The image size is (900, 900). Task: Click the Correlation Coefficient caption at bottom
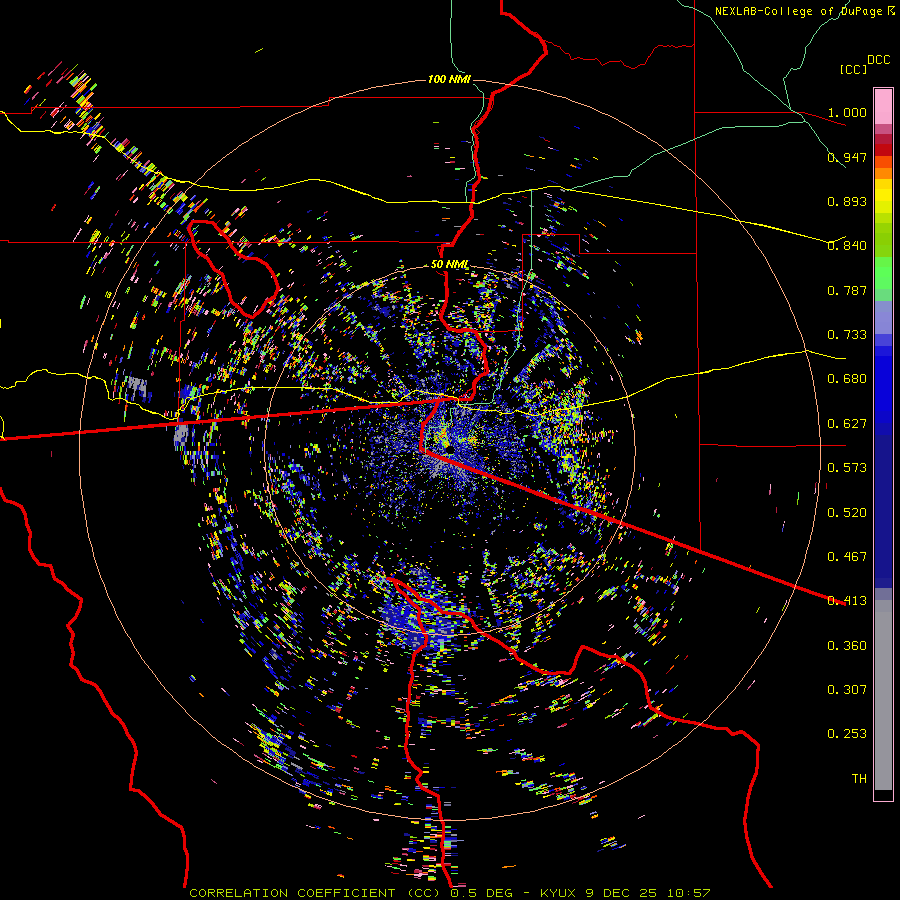(x=450, y=893)
